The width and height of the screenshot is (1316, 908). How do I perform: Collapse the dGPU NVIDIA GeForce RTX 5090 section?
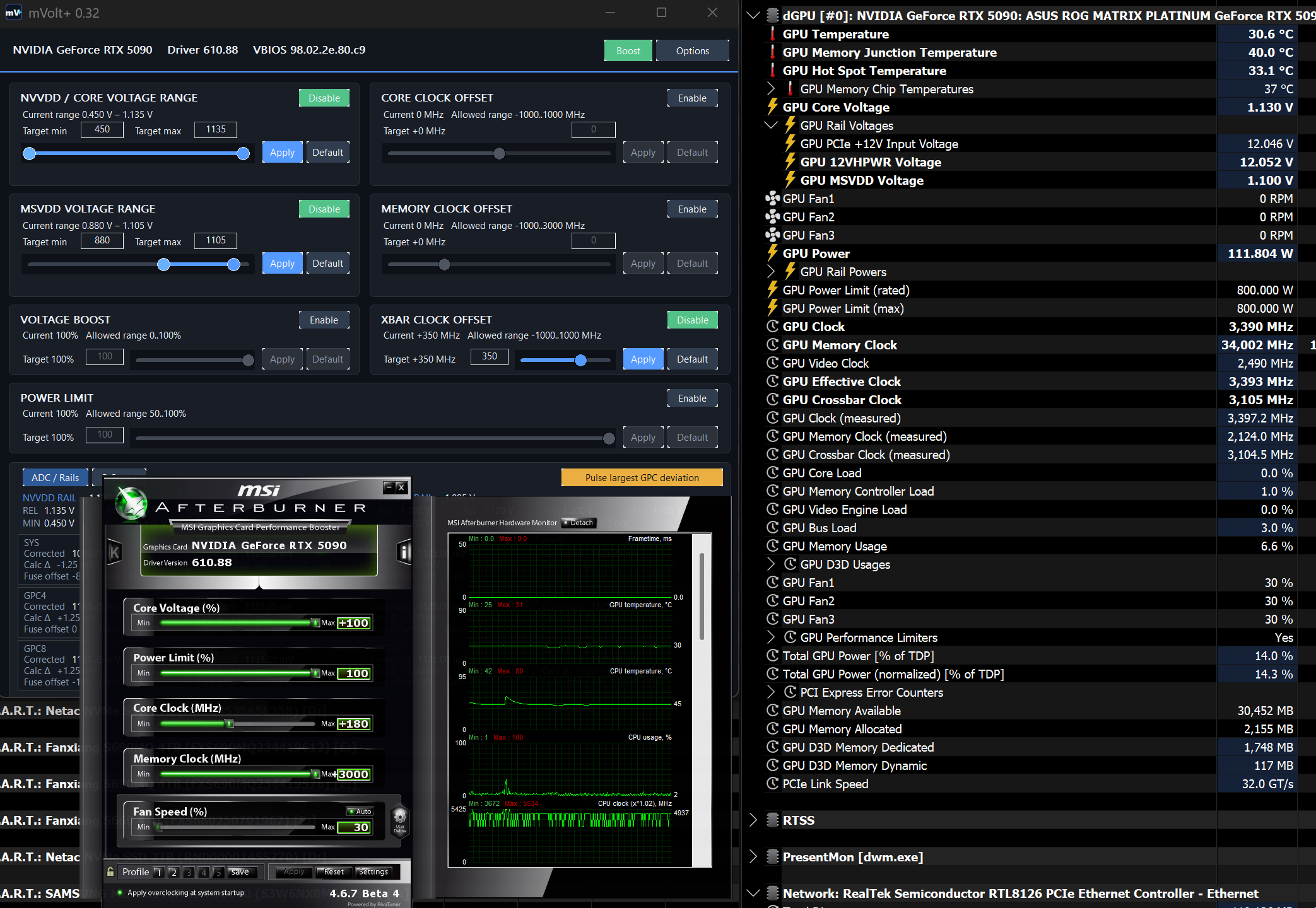(753, 16)
